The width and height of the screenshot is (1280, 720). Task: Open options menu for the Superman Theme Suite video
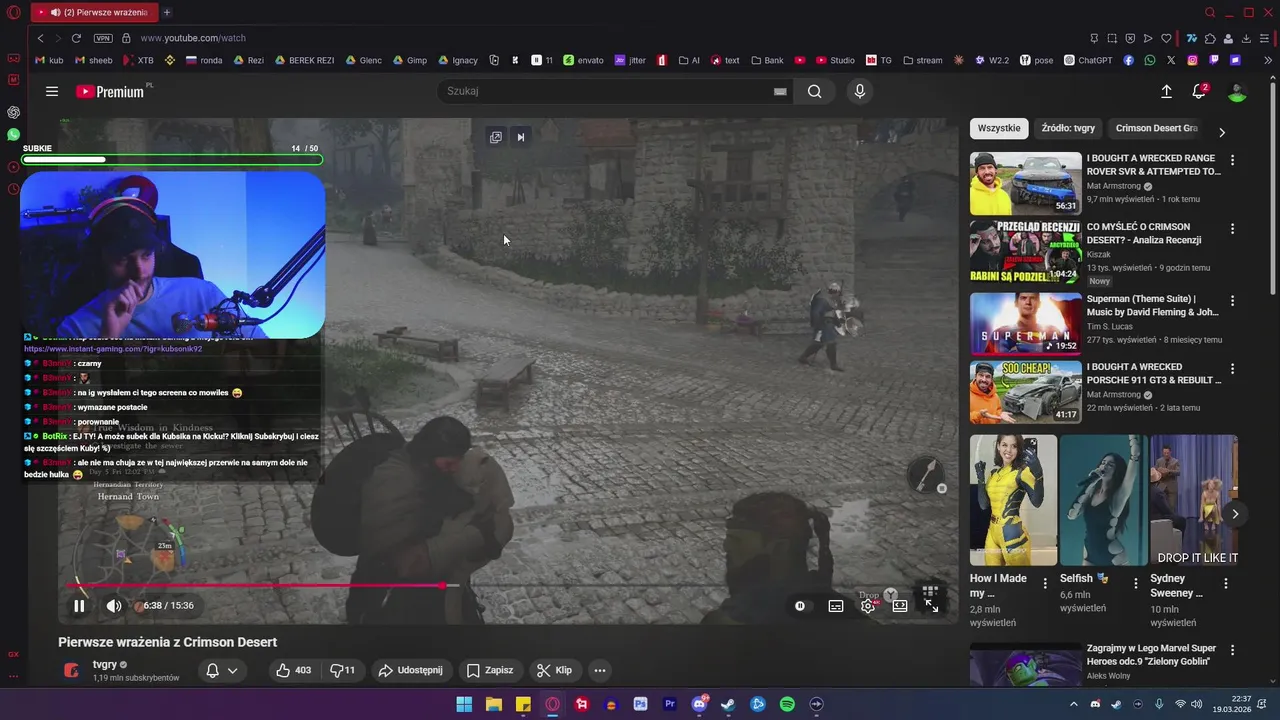tap(1232, 300)
